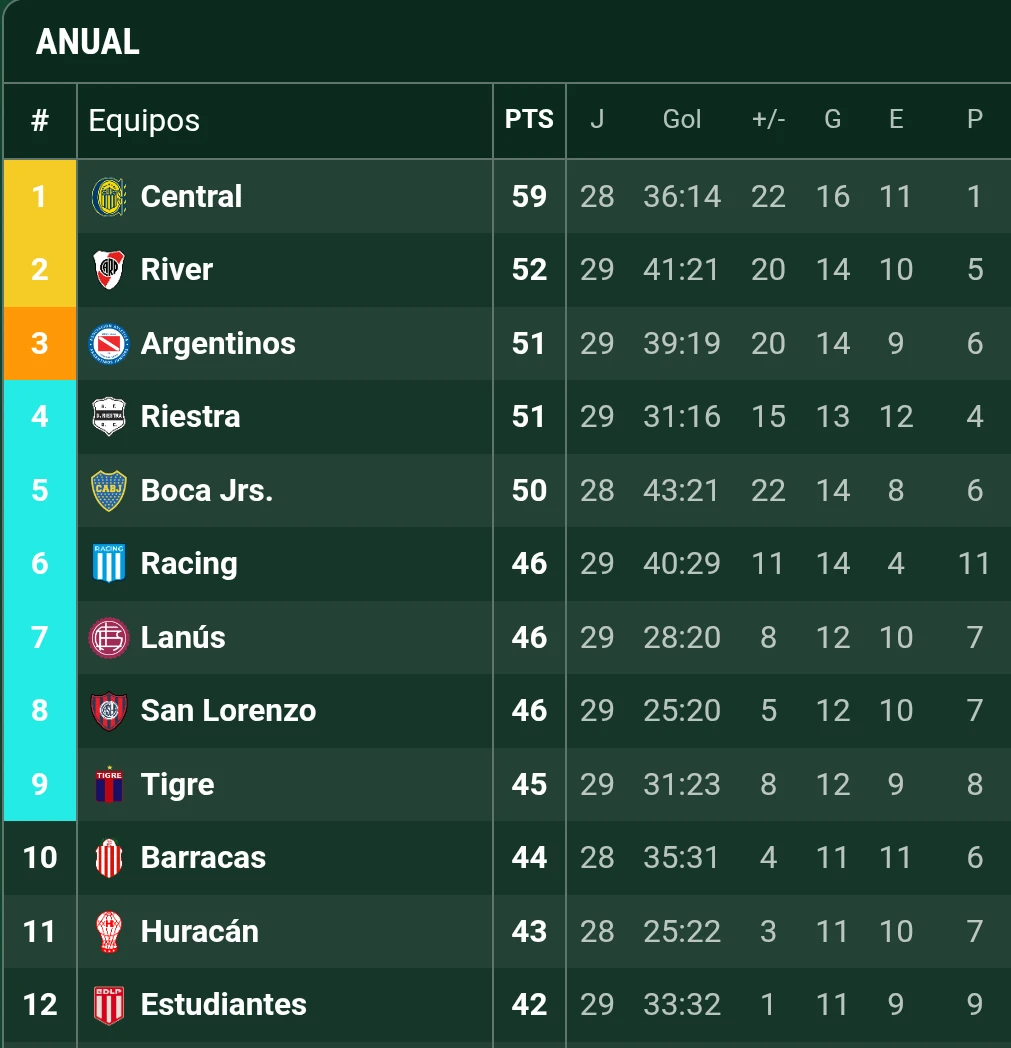Click the Gol column header

(682, 120)
